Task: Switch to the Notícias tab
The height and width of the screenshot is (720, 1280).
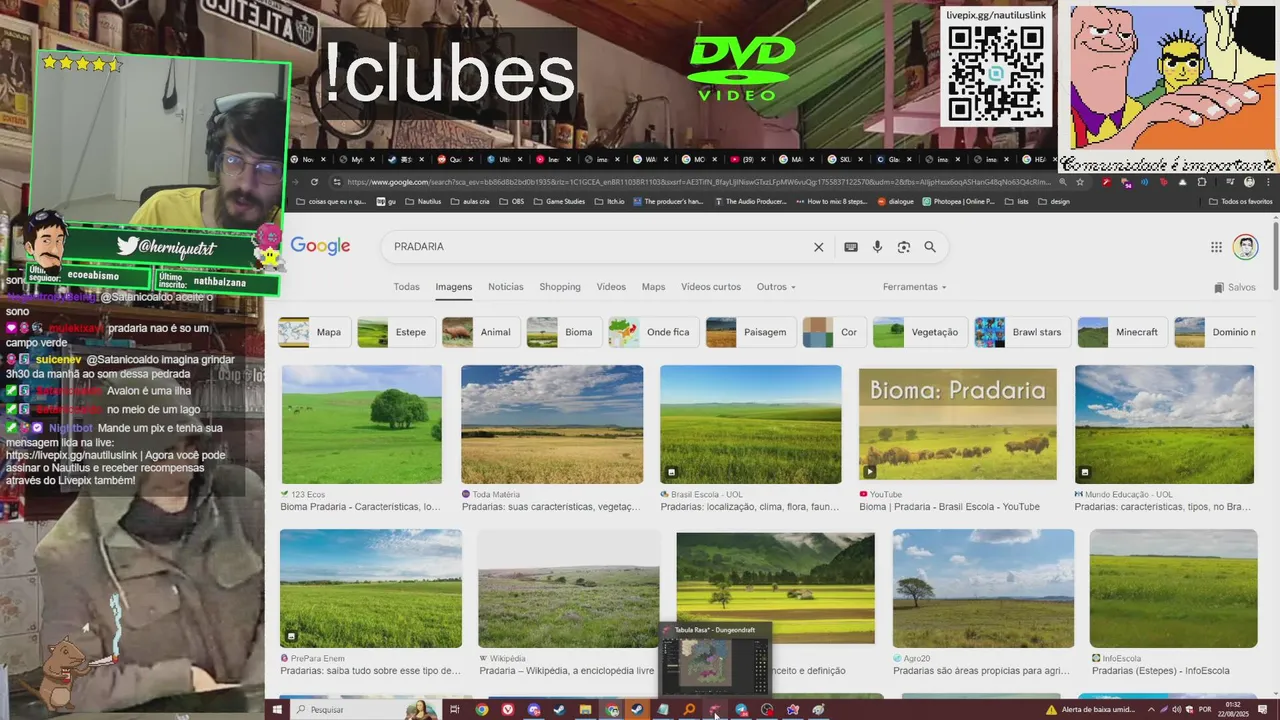Action: (x=506, y=287)
